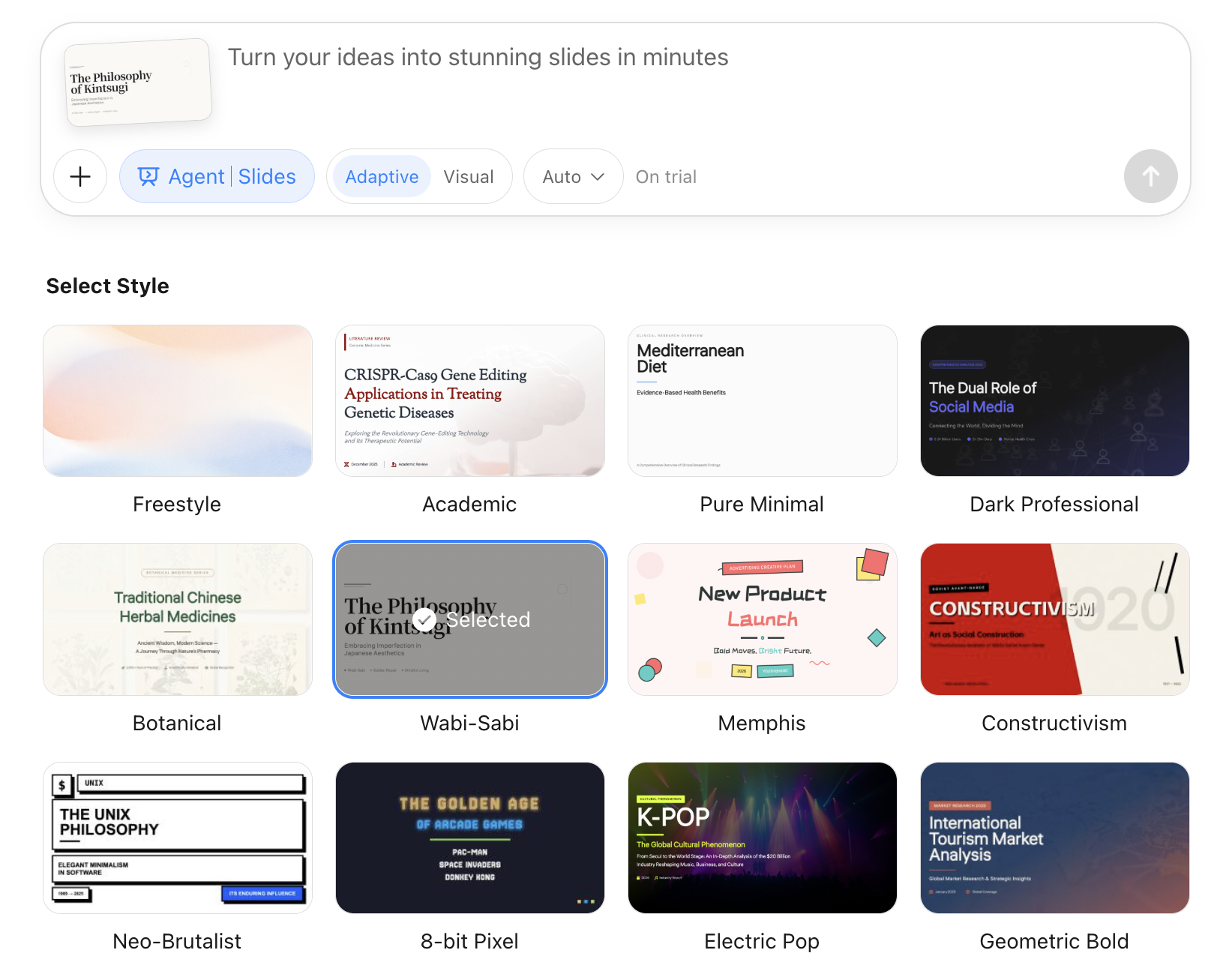1232x971 pixels.
Task: Select the Adaptive option
Action: tap(382, 176)
